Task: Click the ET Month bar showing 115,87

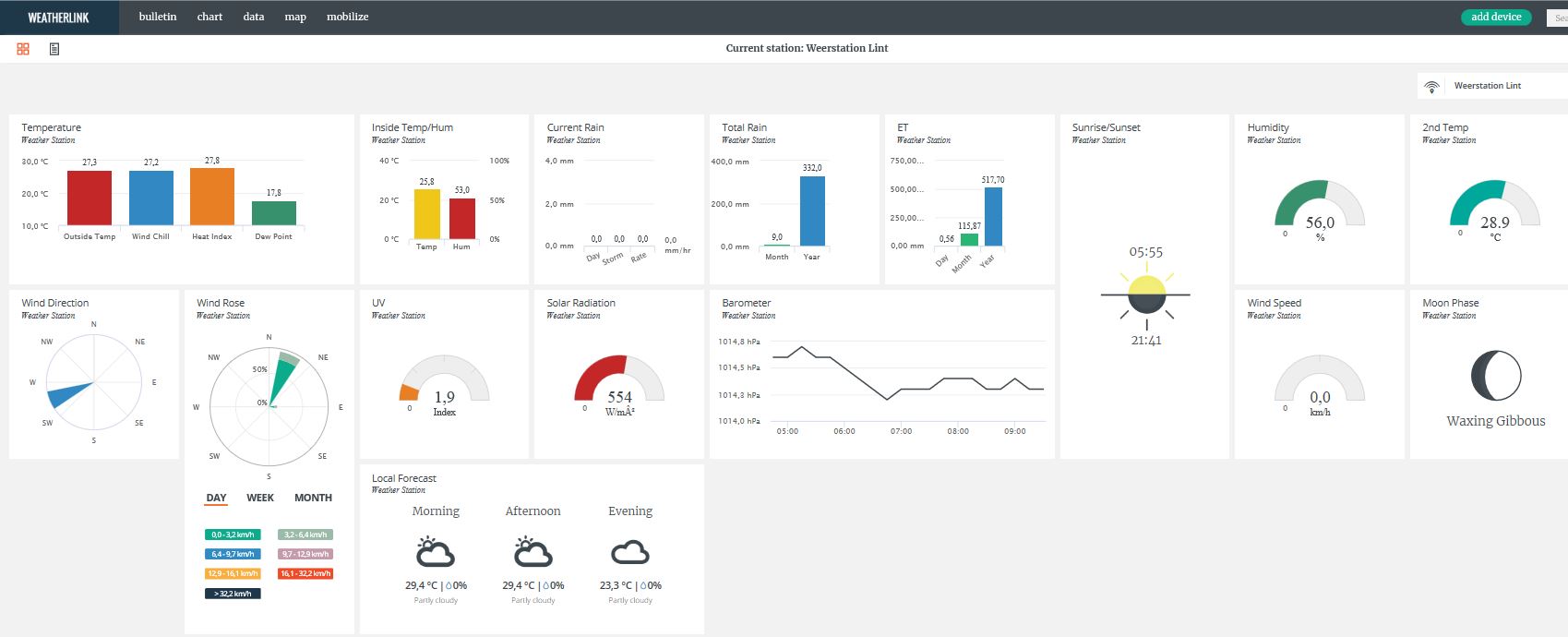Action: pos(969,240)
